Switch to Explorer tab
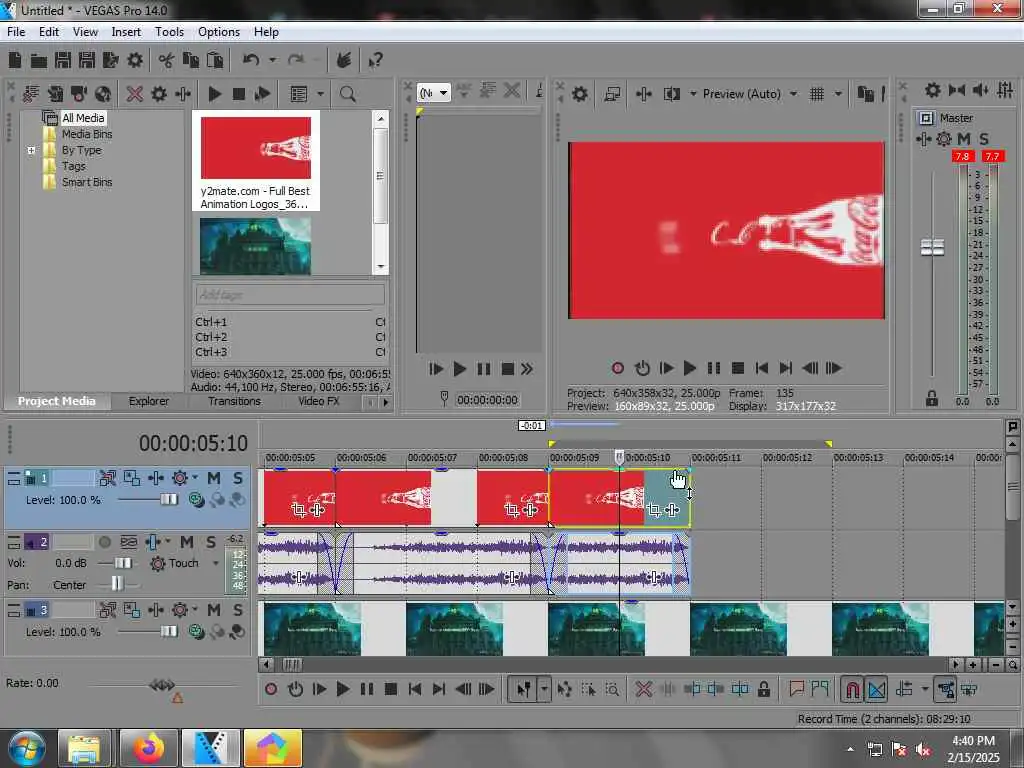The height and width of the screenshot is (768, 1024). [x=148, y=401]
